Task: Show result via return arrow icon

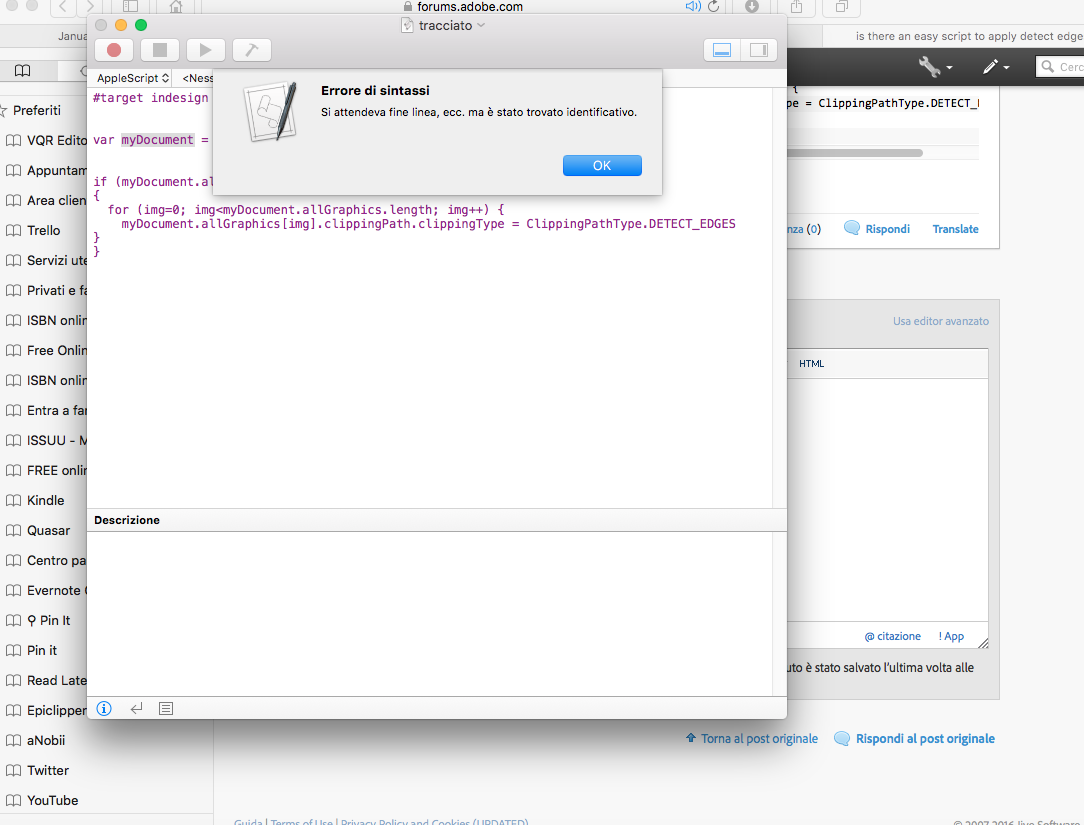Action: 136,708
